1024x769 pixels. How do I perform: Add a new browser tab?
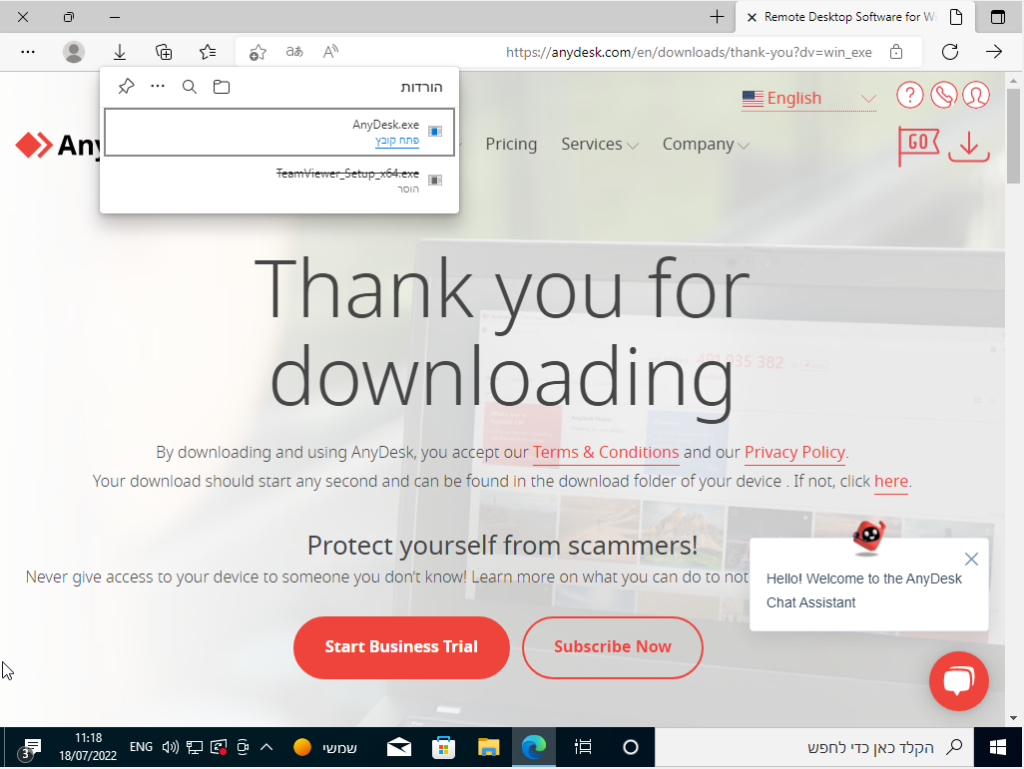(716, 17)
